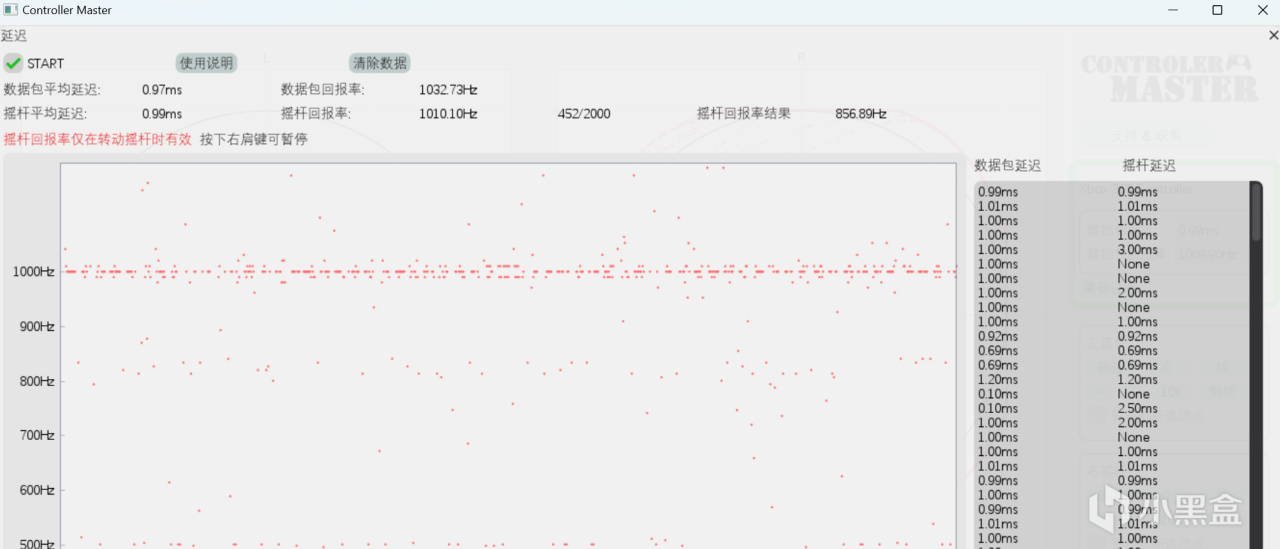
Task: Click the 数据包延迟 column header
Action: 1008,166
